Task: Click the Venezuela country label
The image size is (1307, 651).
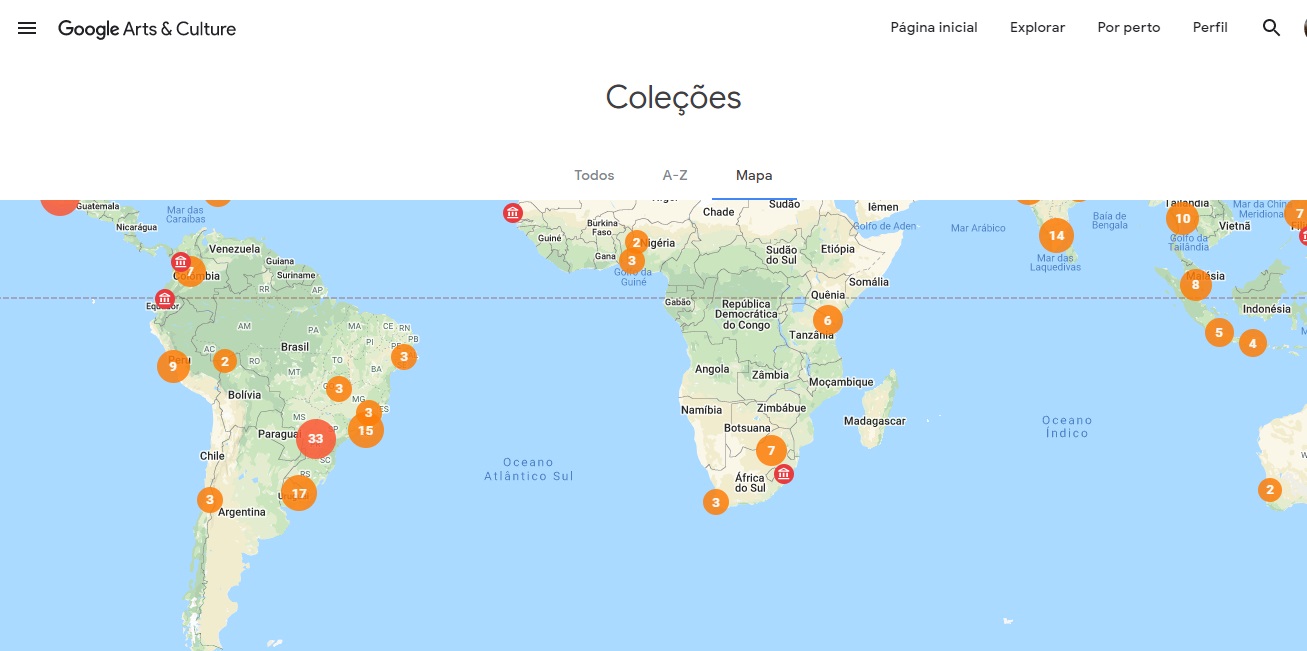Action: tap(234, 249)
